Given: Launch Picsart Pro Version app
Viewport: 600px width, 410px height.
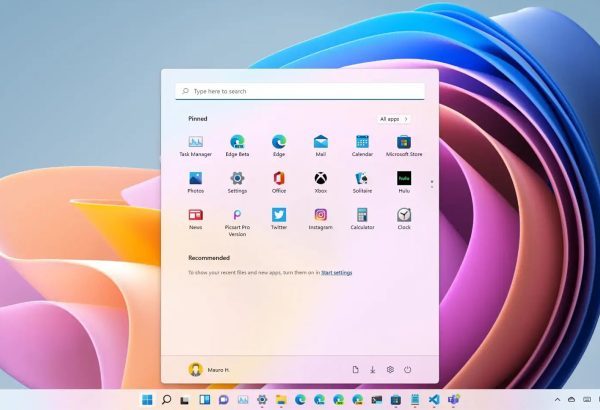Looking at the screenshot, I should 237,222.
